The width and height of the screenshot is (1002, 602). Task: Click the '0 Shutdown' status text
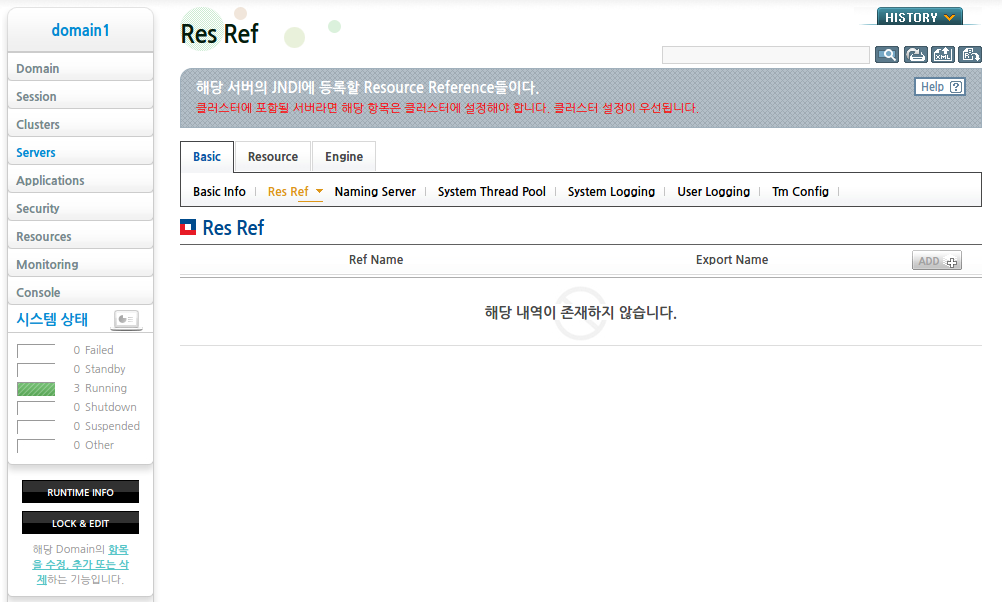pyautogui.click(x=105, y=407)
